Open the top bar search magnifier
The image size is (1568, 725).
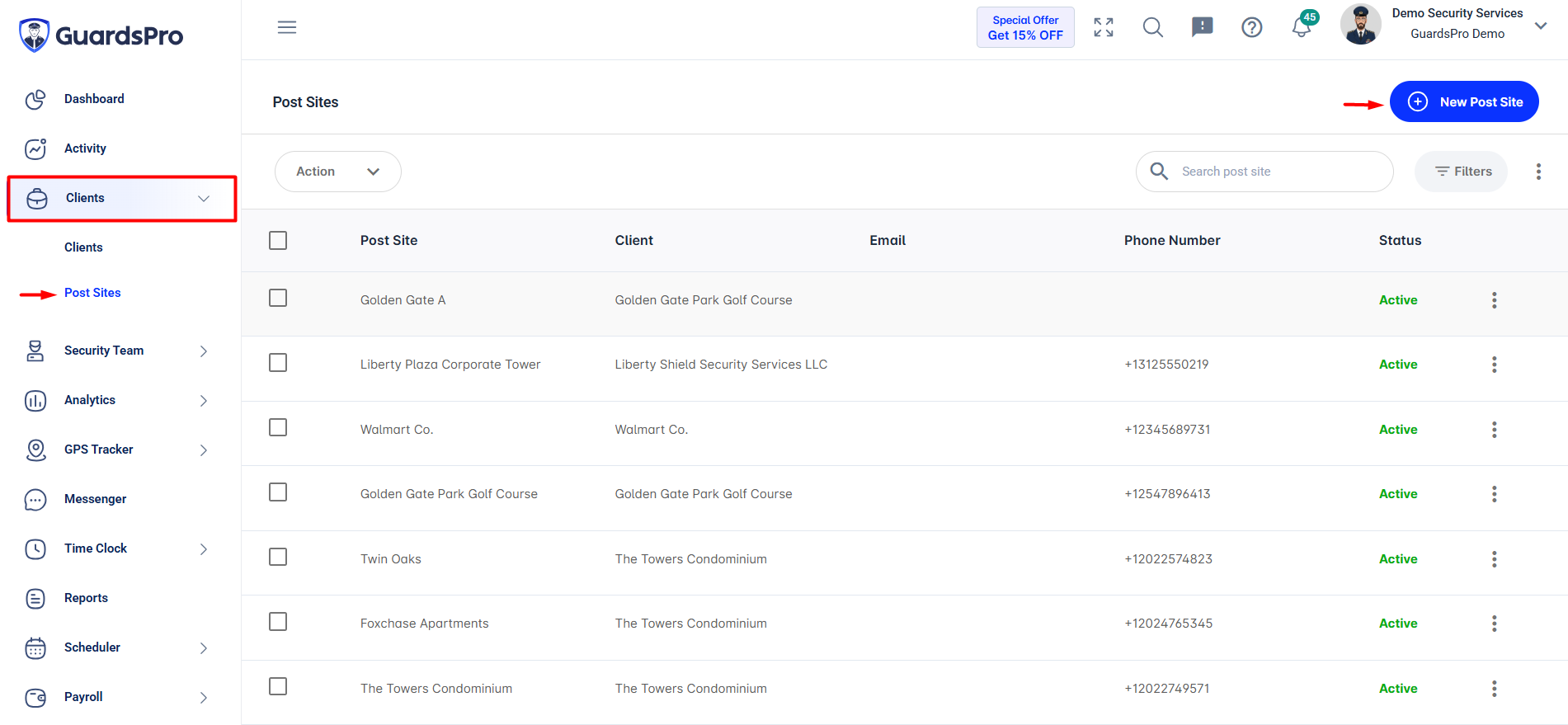(x=1153, y=27)
